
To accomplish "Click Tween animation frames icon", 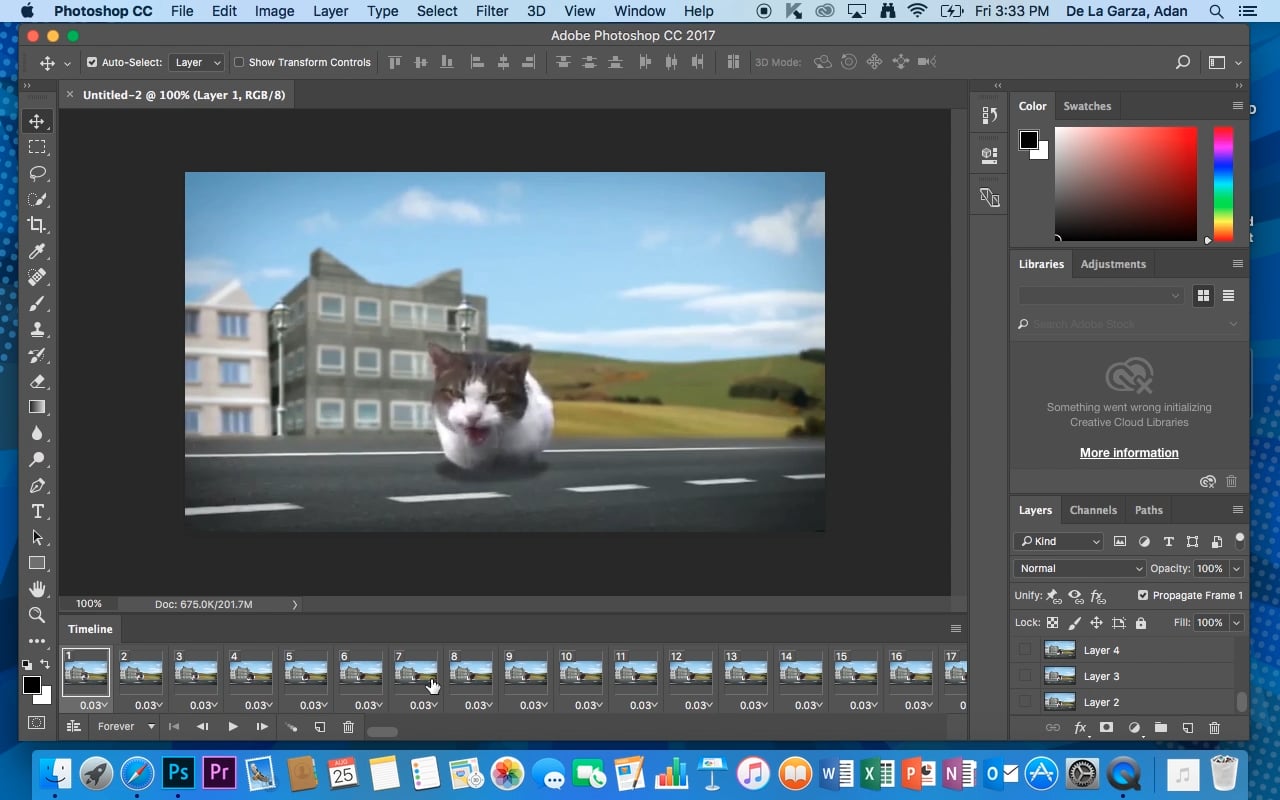I will [292, 727].
